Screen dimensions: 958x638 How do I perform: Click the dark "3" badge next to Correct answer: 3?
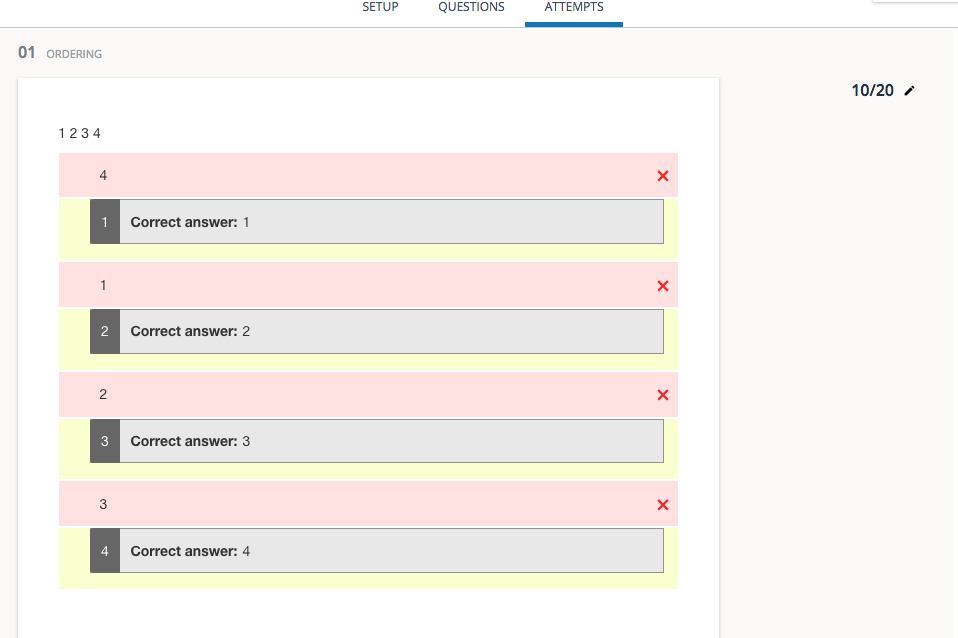coord(105,440)
